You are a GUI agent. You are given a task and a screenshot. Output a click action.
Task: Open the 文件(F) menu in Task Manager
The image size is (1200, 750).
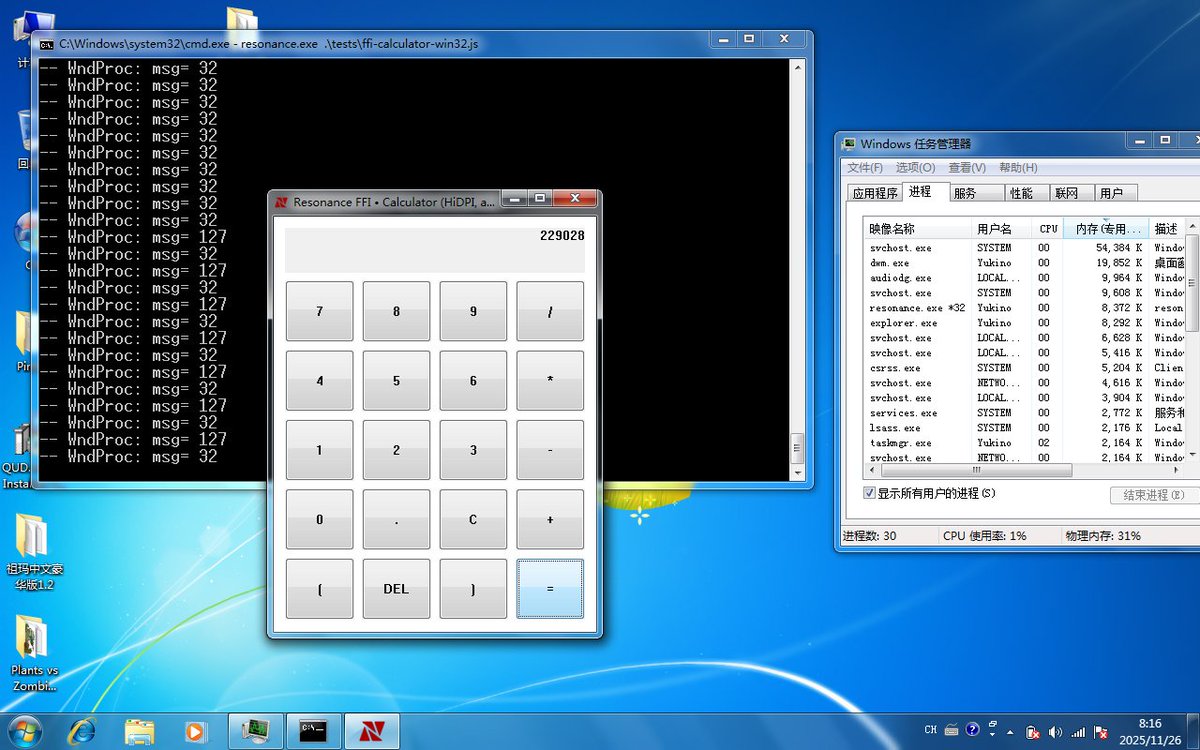865,167
